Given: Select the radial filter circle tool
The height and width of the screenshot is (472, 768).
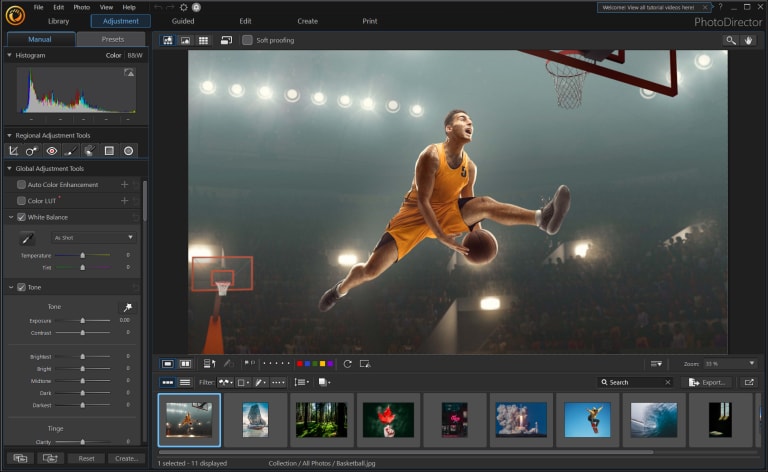Looking at the screenshot, I should tap(129, 151).
